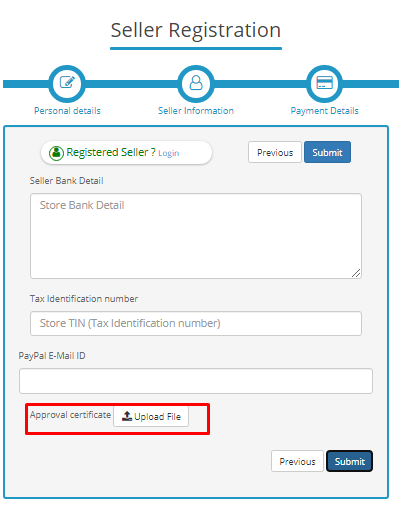
Task: Click the upload arrow icon
Action: [127, 416]
